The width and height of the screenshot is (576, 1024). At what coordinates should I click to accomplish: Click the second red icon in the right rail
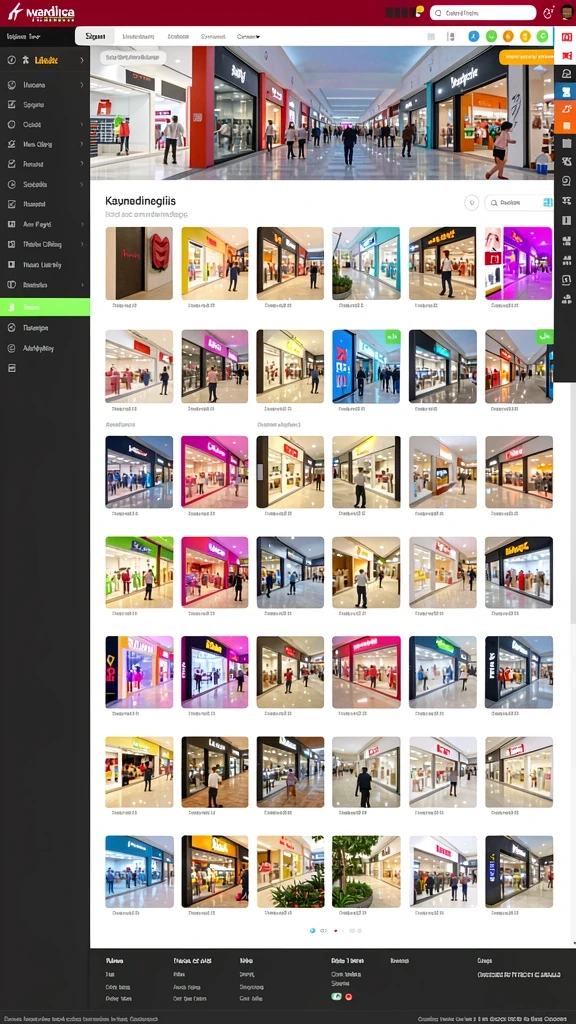click(x=566, y=55)
